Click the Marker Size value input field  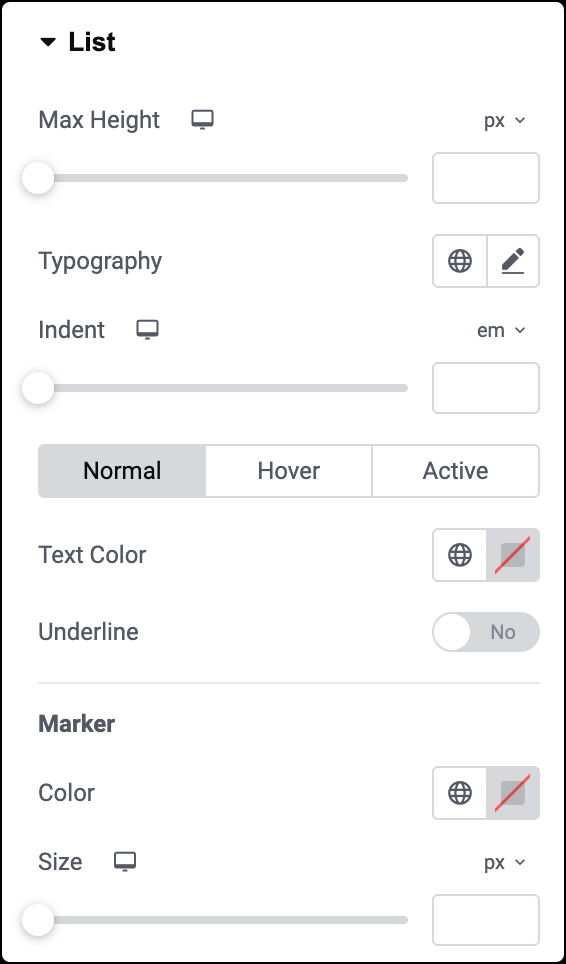point(486,920)
